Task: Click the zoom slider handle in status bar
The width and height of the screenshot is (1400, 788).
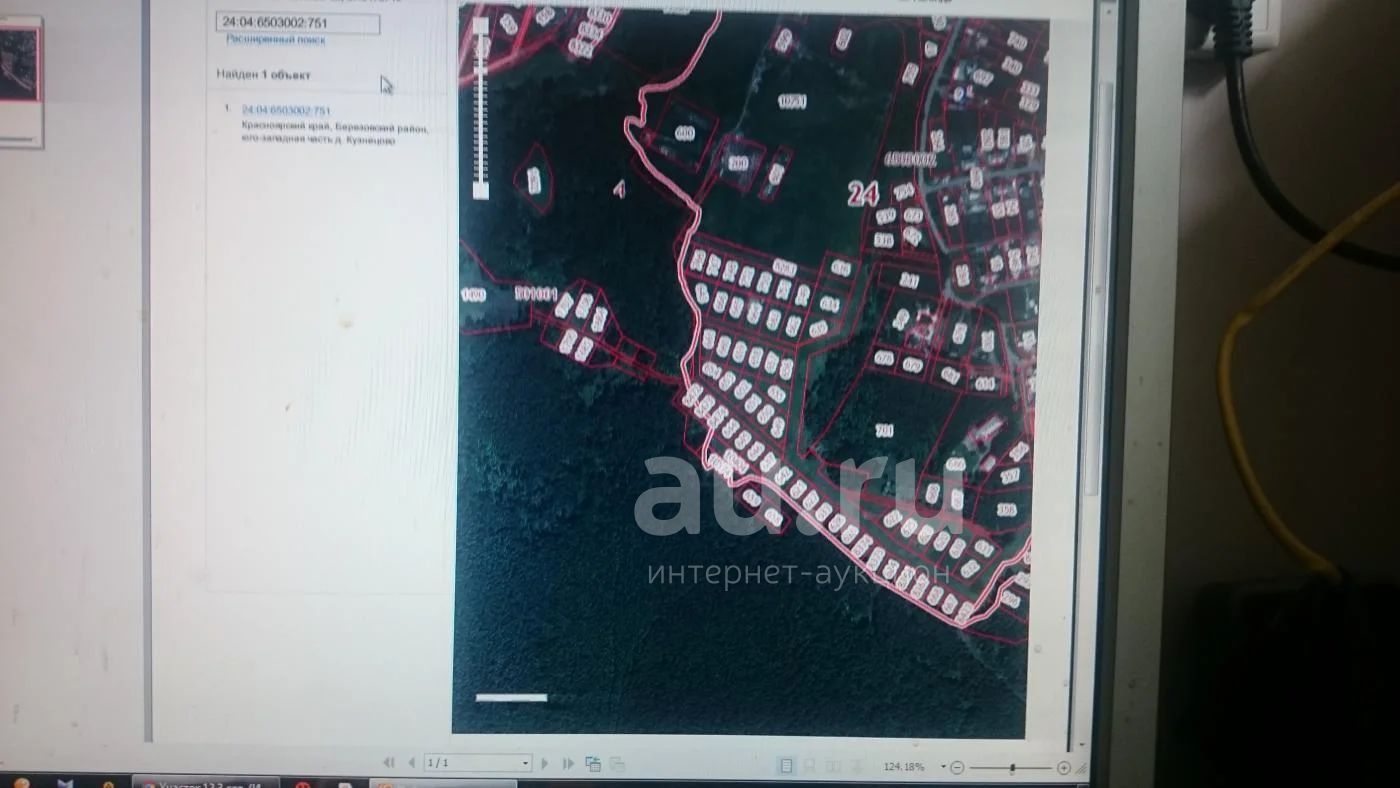Action: coord(1012,768)
